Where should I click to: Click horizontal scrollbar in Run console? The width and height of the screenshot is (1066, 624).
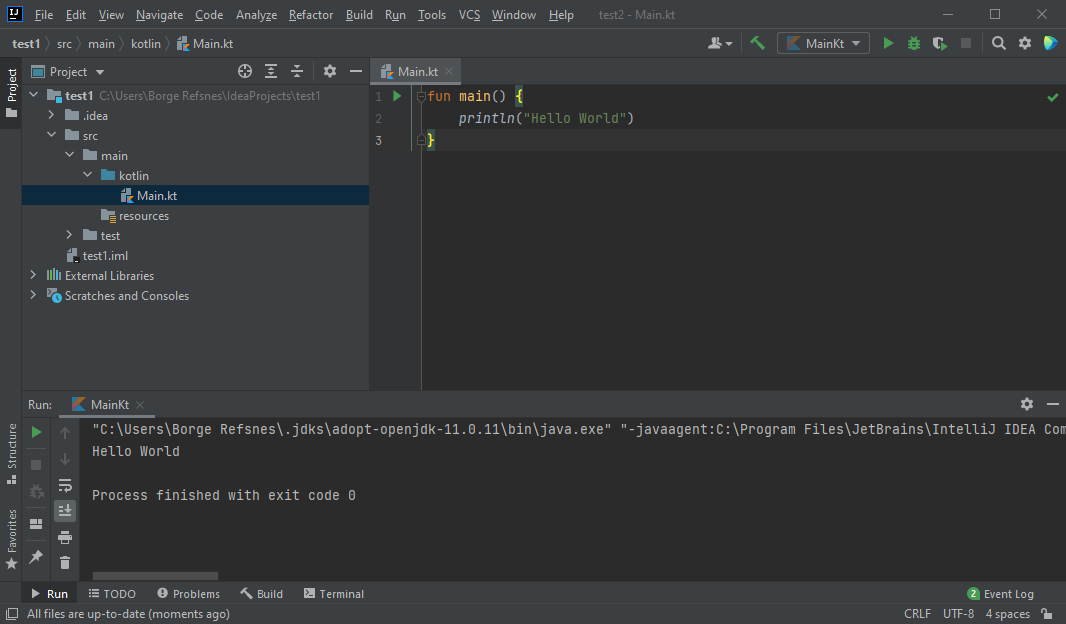coord(155,576)
